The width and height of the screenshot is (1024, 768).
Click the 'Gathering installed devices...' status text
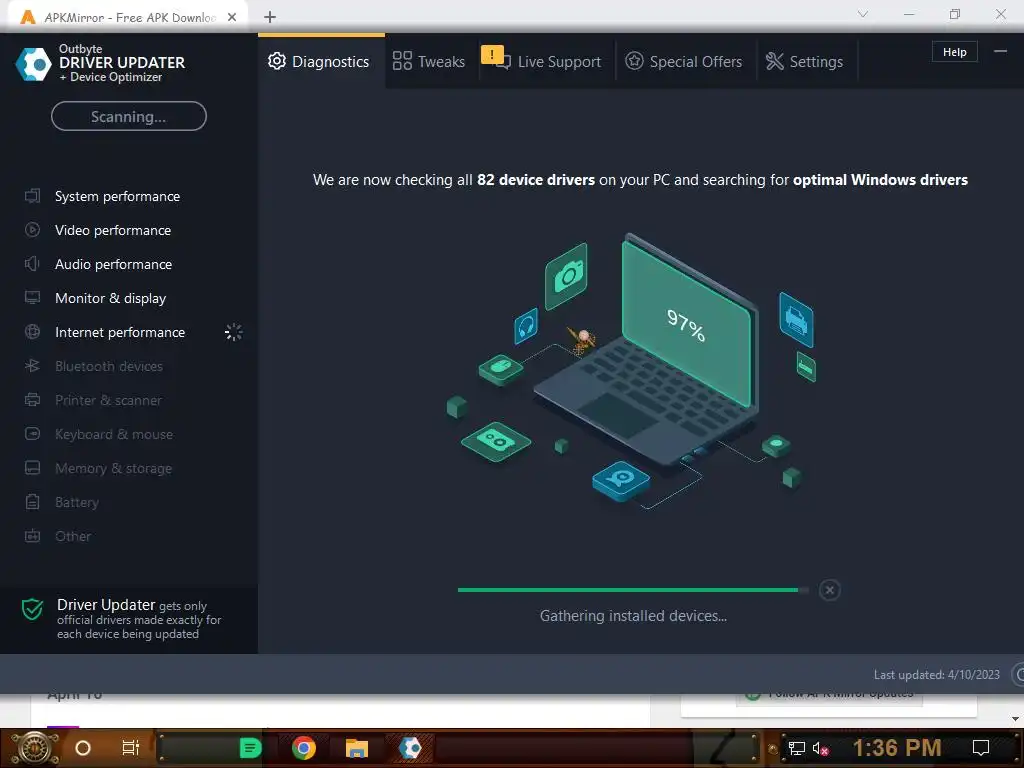click(633, 616)
